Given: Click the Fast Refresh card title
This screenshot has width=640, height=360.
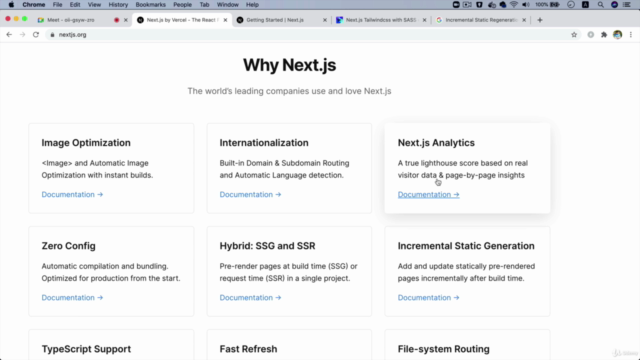Looking at the screenshot, I should point(248,349).
